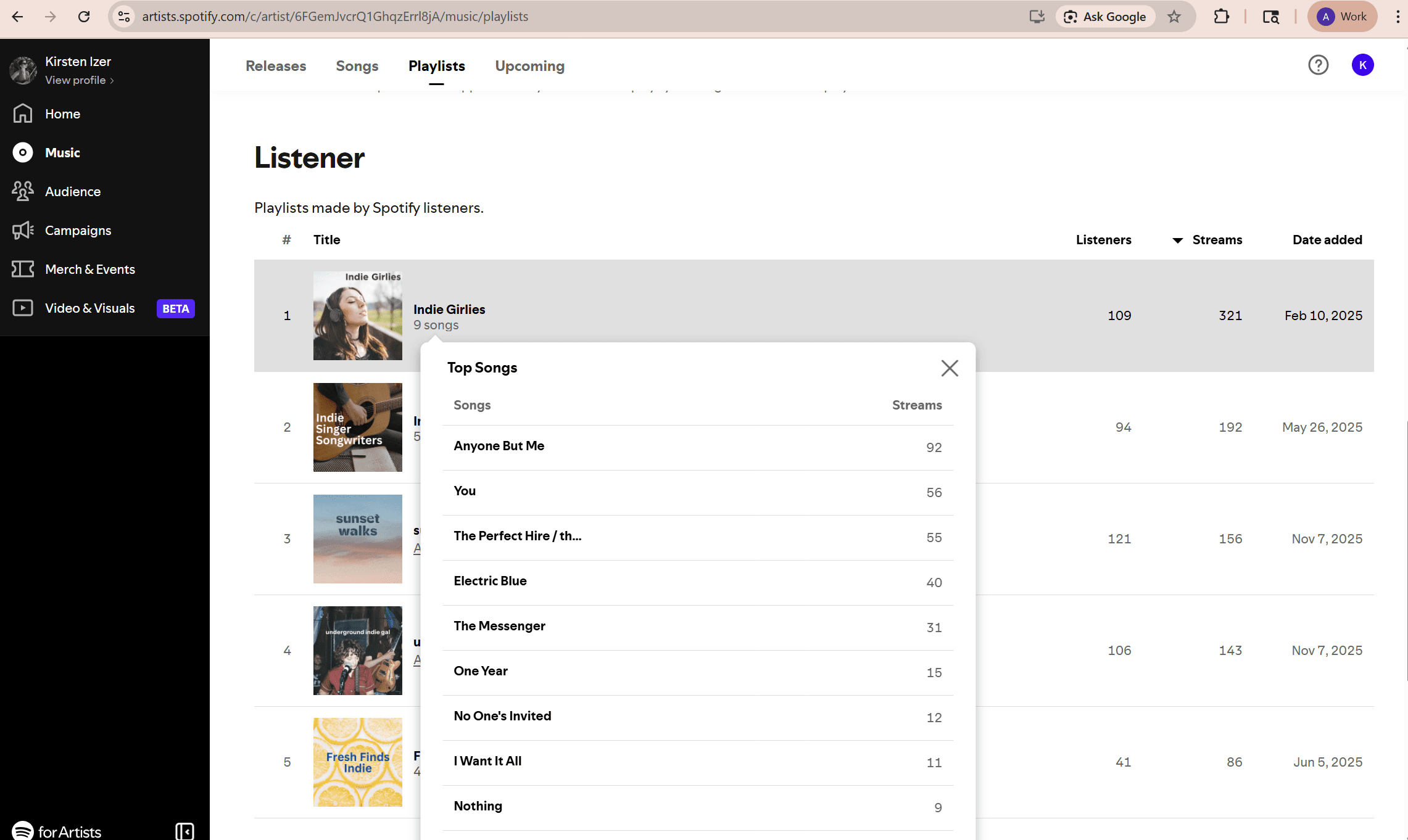Click the Ask Google button
This screenshot has width=1408, height=840.
coord(1105,17)
